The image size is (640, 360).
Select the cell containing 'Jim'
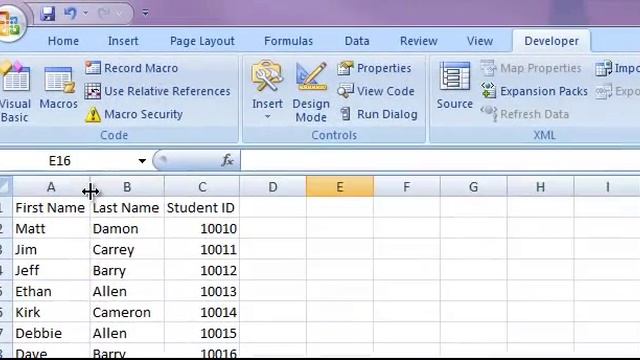click(x=51, y=249)
